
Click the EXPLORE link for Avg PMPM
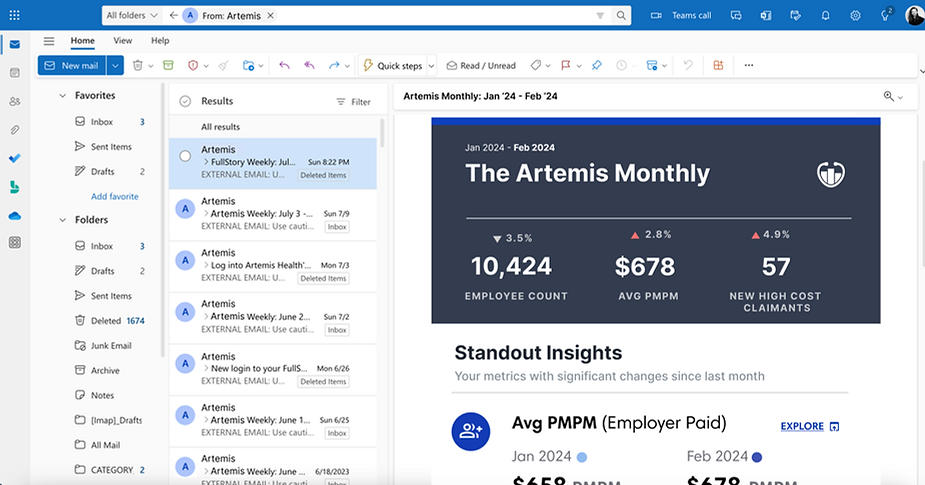(x=809, y=426)
